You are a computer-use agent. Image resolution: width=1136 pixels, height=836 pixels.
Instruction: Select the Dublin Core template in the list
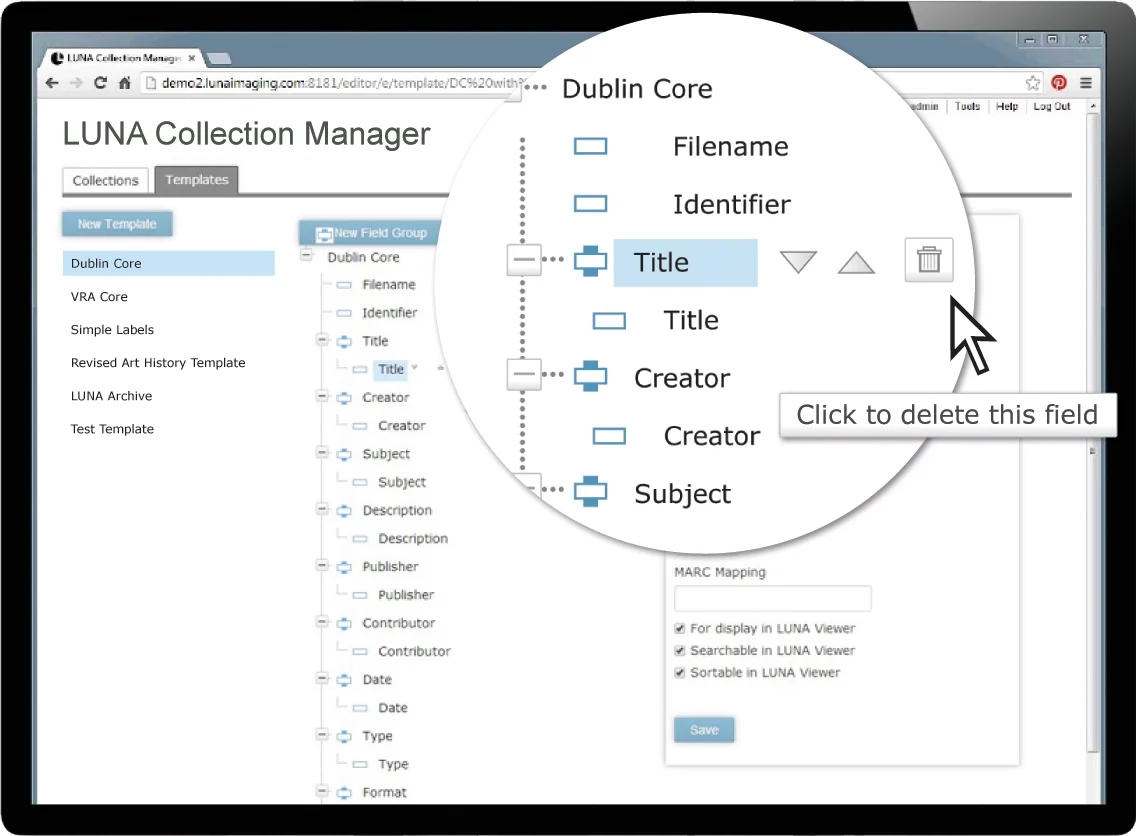[169, 264]
